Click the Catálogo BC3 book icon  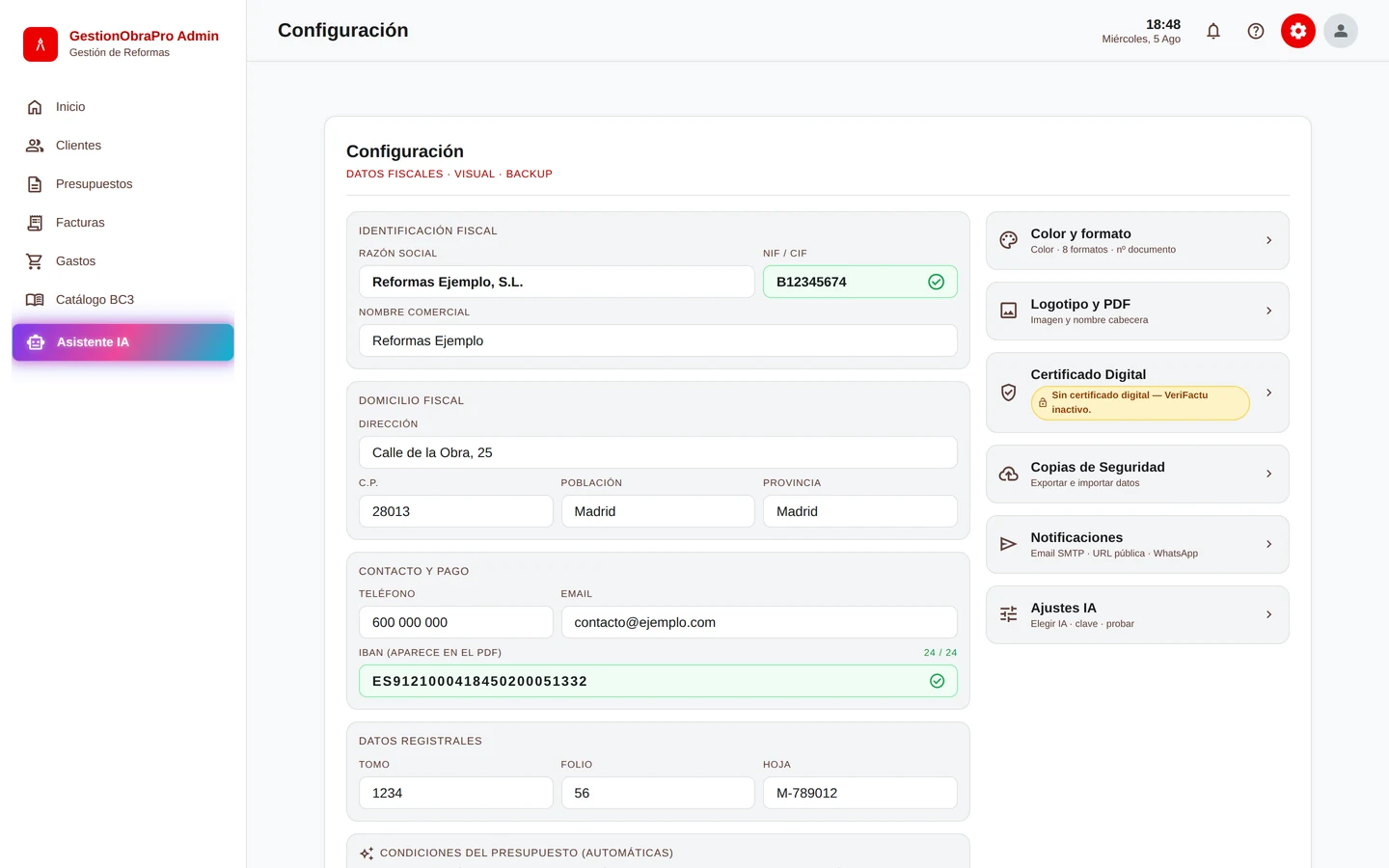click(35, 300)
